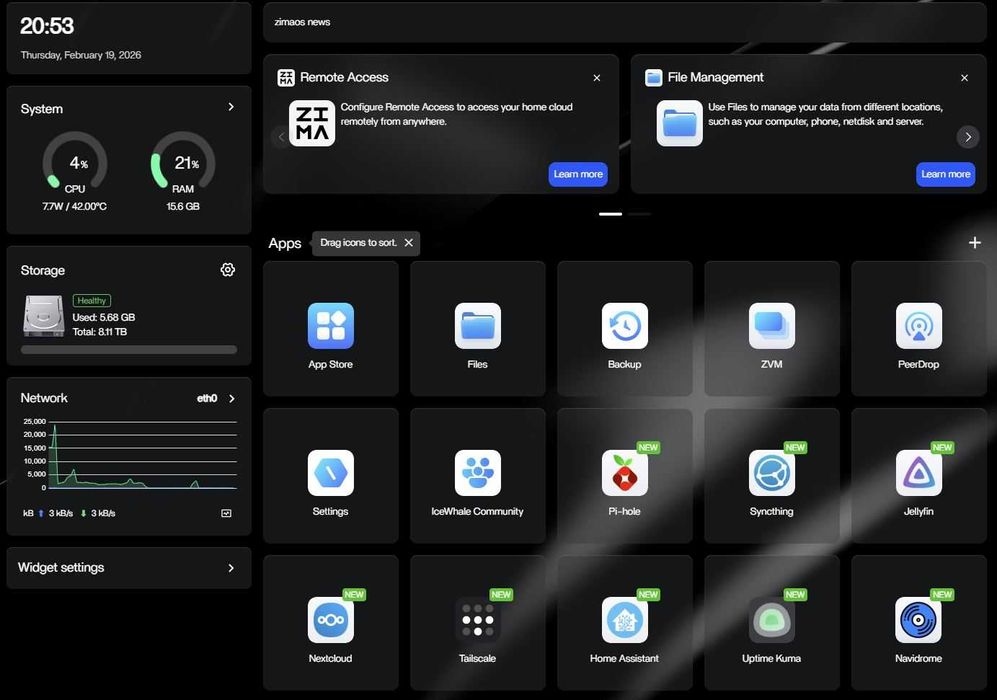Open the Navidrome app
This screenshot has height=700, width=997.
[918, 620]
